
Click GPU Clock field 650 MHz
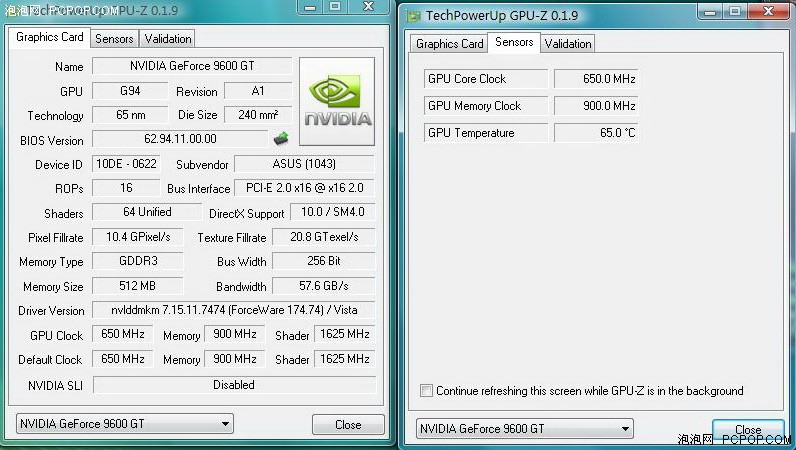pyautogui.click(x=122, y=334)
